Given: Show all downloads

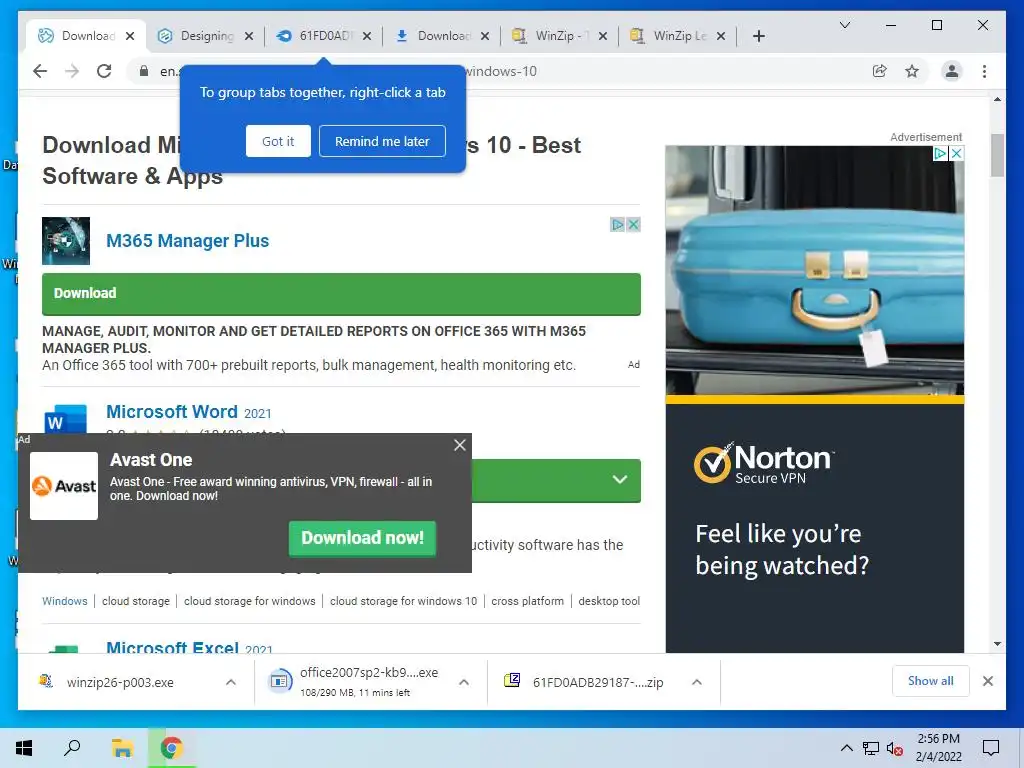Looking at the screenshot, I should [x=931, y=681].
